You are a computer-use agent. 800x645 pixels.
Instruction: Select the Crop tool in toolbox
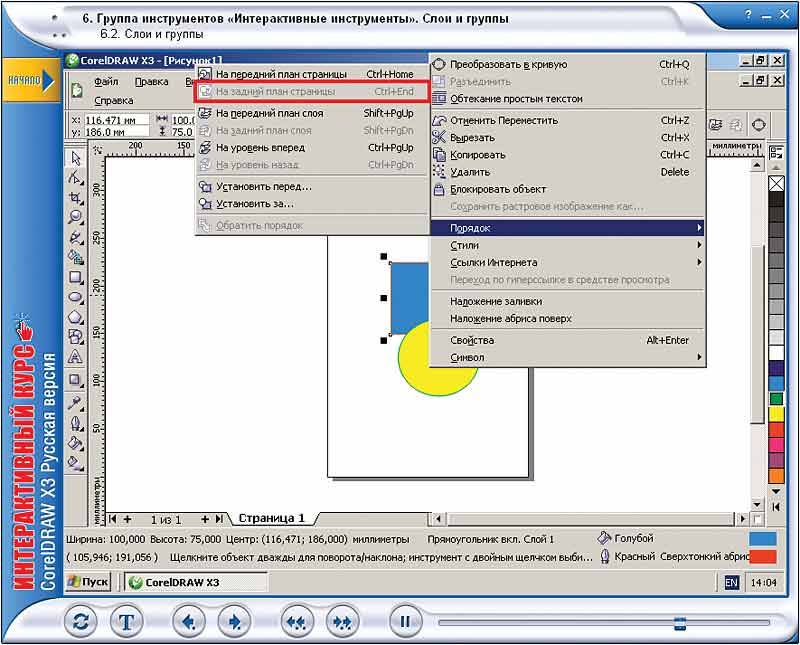pos(75,198)
